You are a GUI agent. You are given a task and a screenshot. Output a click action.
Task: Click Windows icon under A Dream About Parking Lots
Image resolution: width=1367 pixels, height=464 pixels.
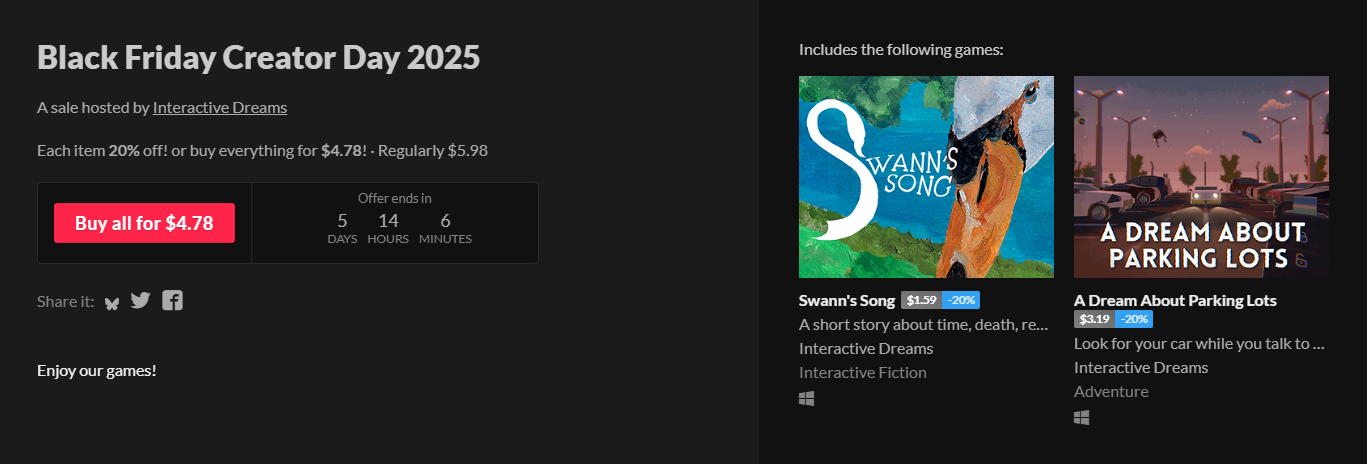[x=1082, y=418]
